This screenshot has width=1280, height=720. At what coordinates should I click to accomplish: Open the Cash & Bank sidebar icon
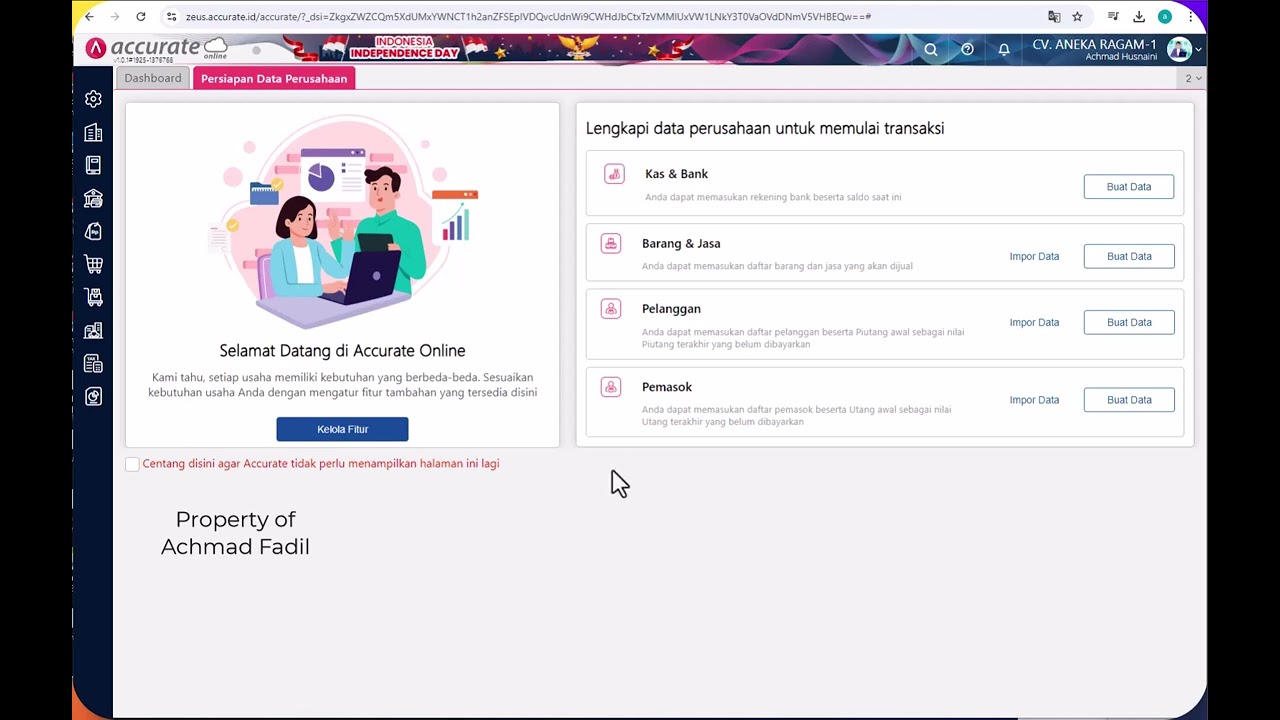click(93, 198)
